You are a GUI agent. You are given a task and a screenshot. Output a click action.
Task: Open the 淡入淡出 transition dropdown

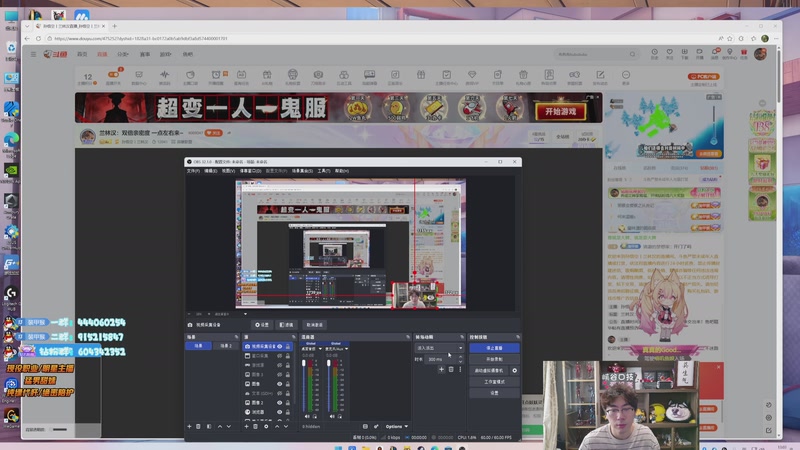[439, 348]
